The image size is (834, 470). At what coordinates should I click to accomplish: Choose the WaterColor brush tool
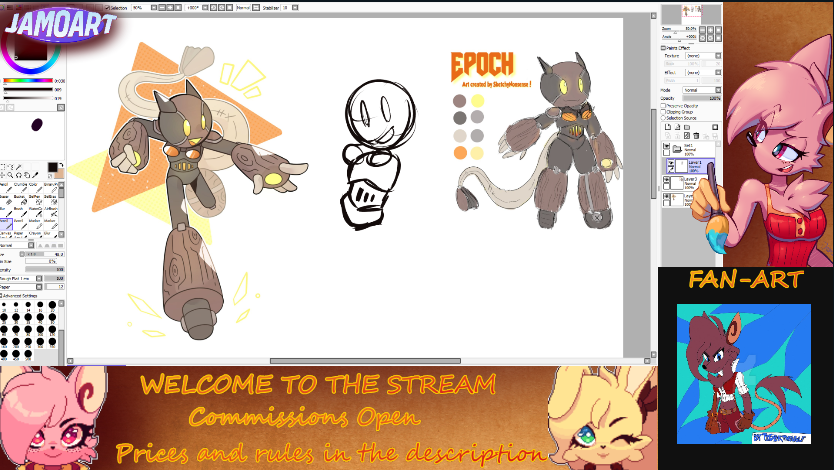36,212
